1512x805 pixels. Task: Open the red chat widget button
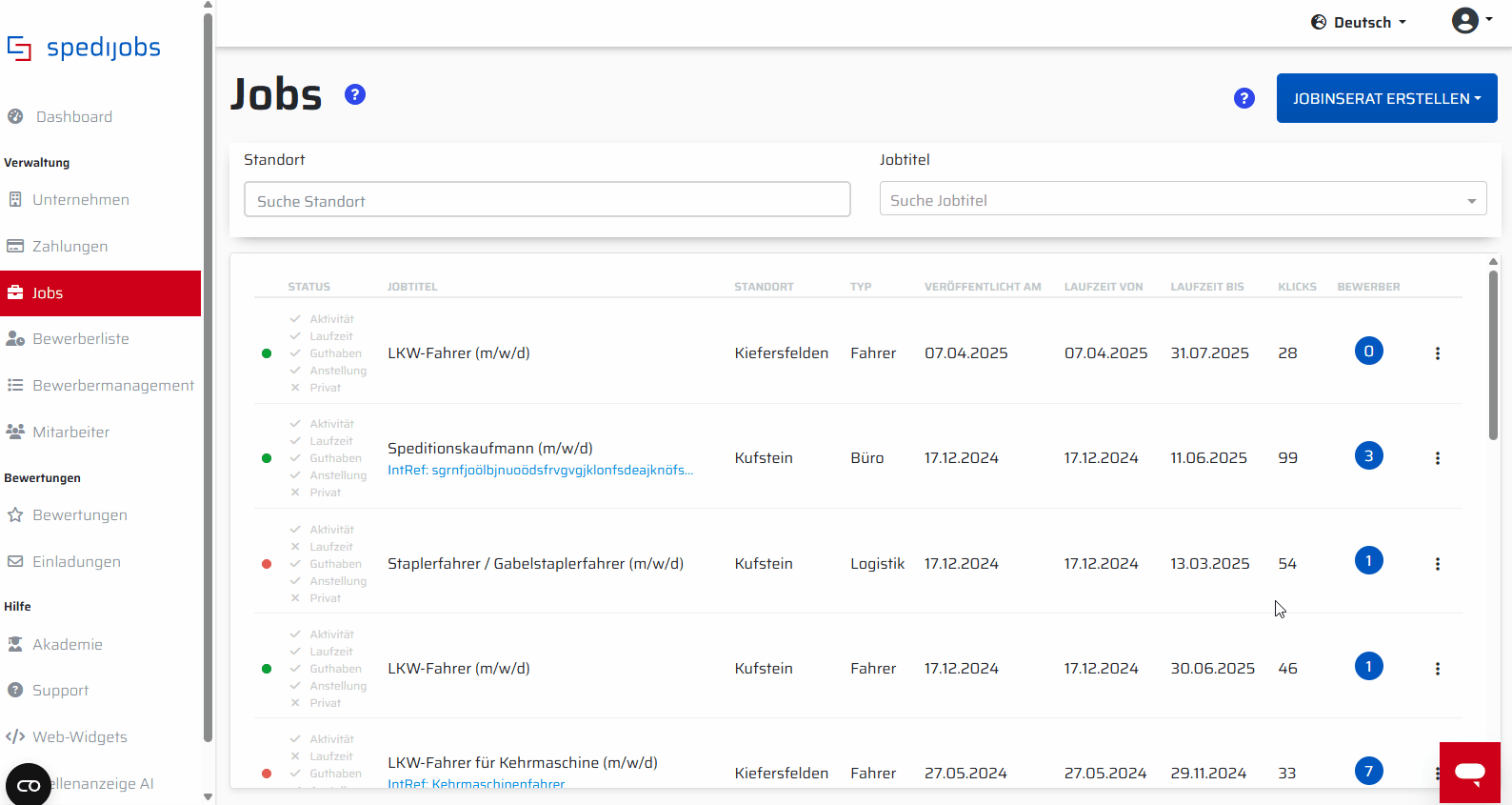[1470, 773]
